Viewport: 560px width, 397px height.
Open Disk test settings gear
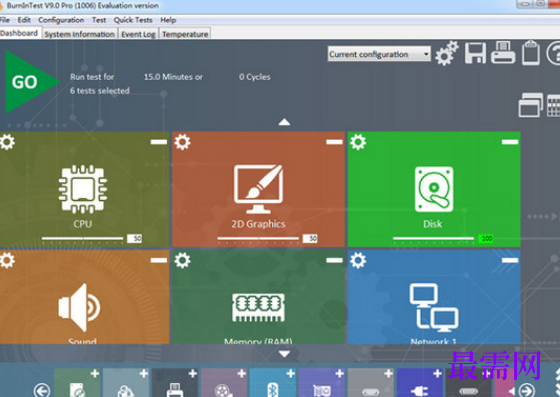tap(358, 142)
